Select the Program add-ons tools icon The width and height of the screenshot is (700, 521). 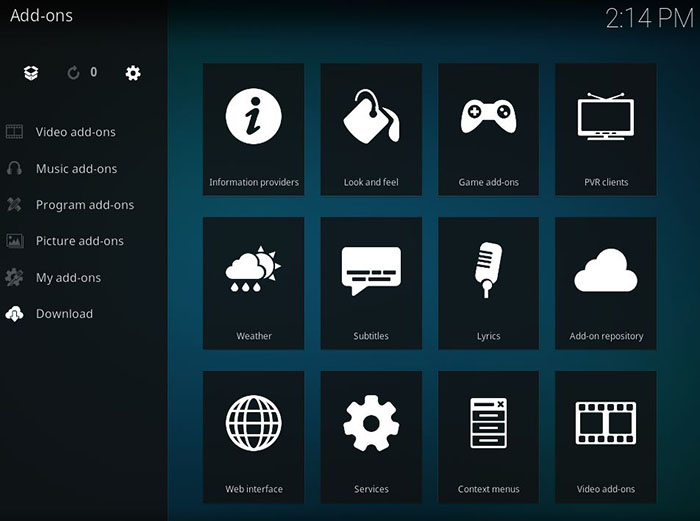pos(14,204)
